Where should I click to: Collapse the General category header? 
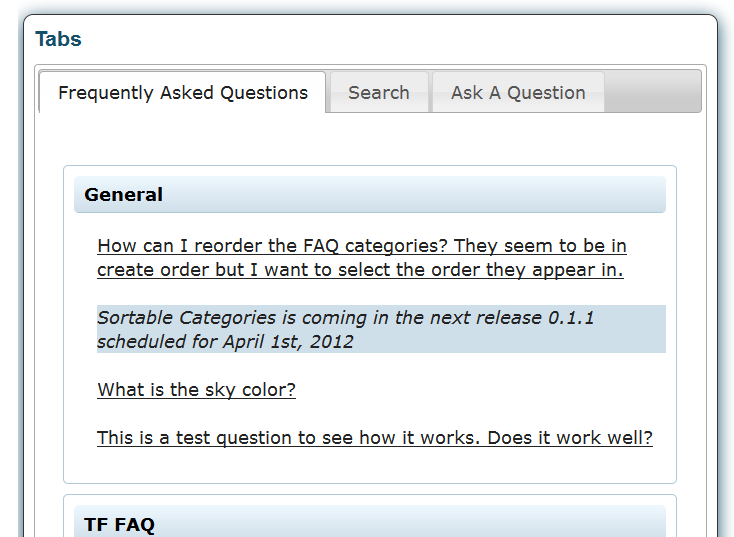coord(370,195)
